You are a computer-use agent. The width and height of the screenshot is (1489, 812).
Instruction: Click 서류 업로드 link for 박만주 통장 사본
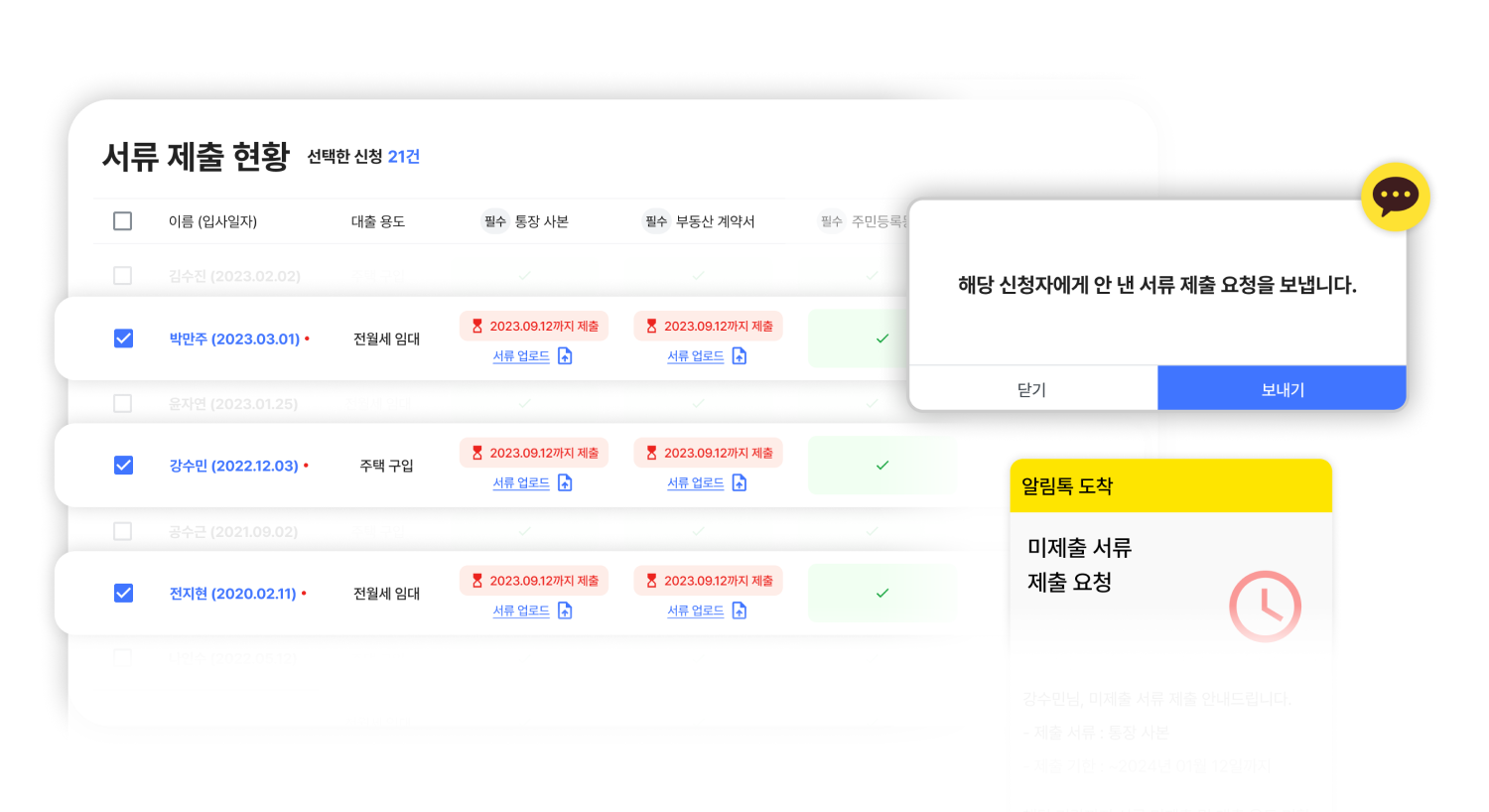(521, 356)
